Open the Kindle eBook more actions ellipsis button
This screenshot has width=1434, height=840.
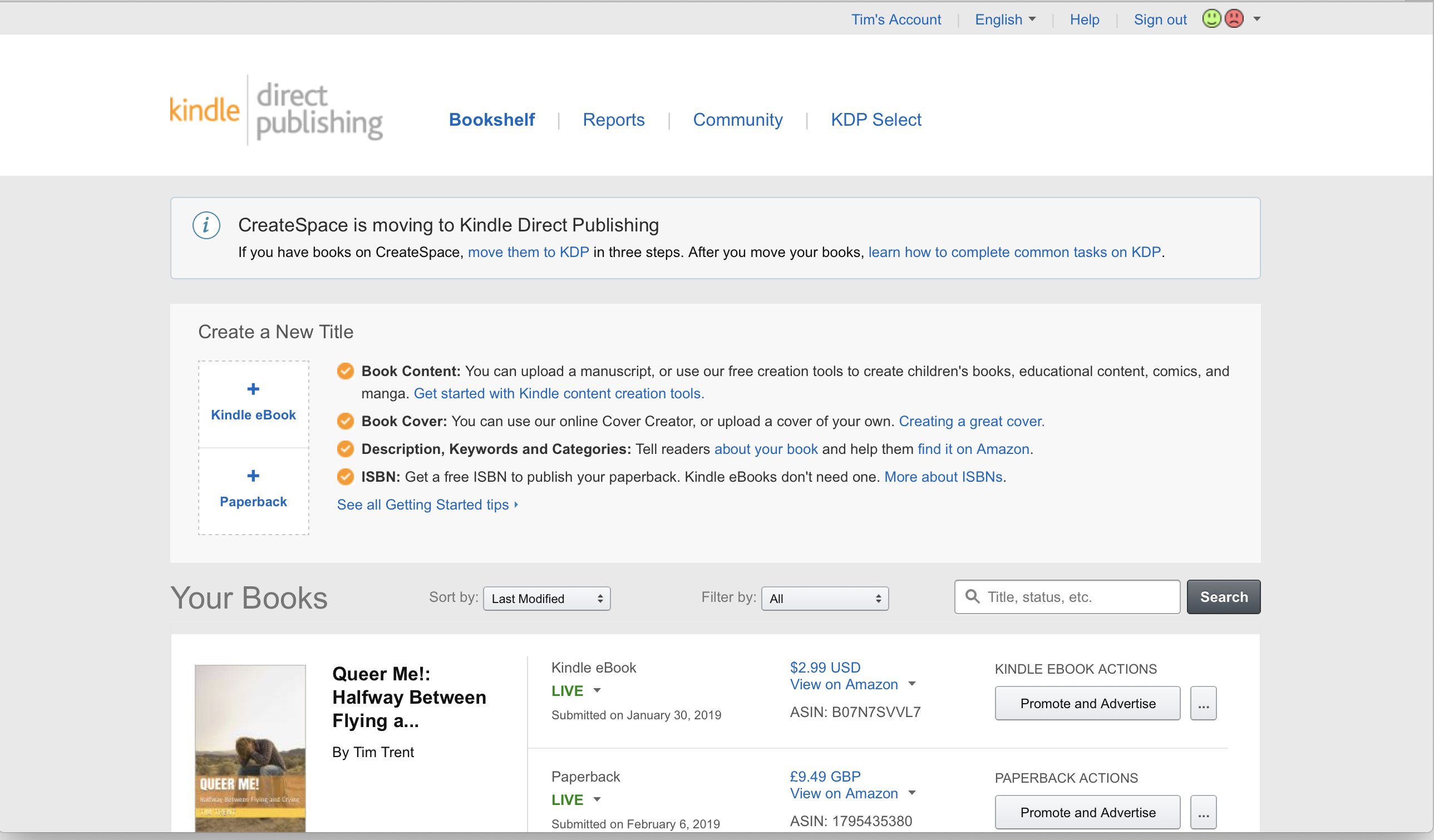(x=1204, y=704)
